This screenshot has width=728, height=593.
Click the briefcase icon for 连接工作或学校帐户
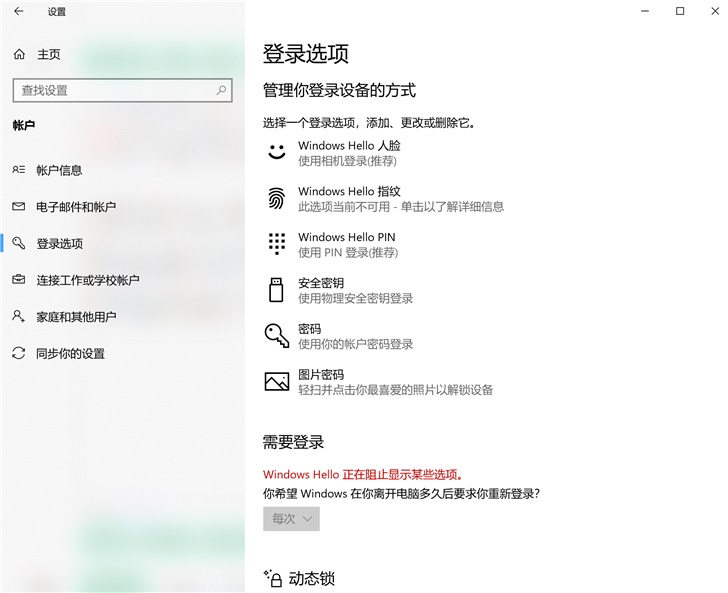[19, 280]
